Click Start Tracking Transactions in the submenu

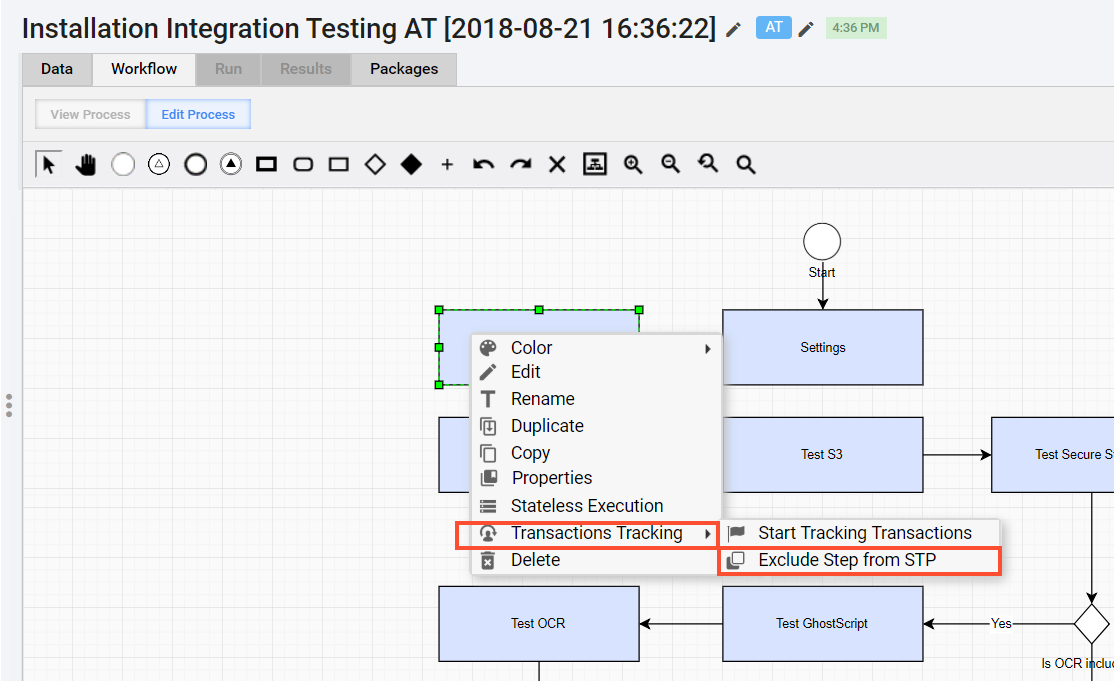pos(860,533)
